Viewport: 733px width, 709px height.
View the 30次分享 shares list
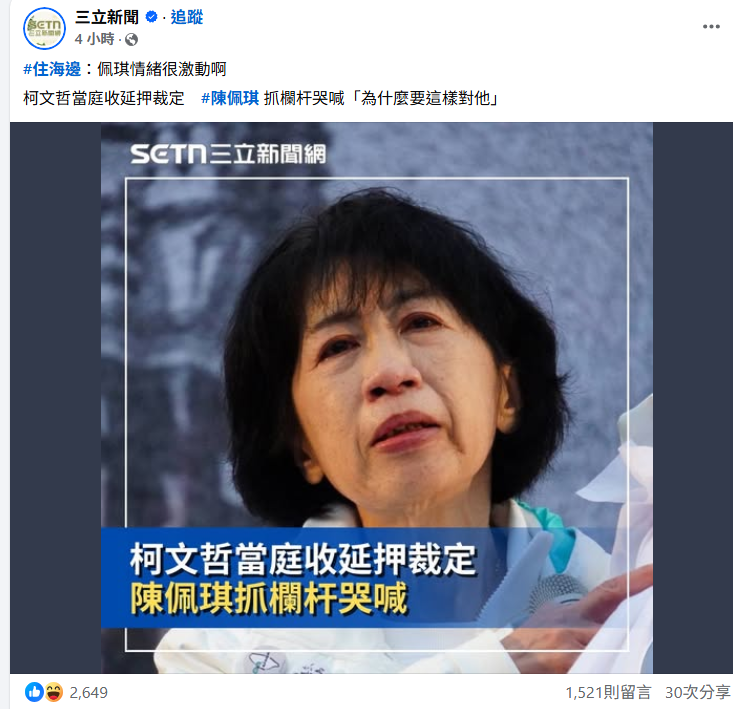(697, 692)
